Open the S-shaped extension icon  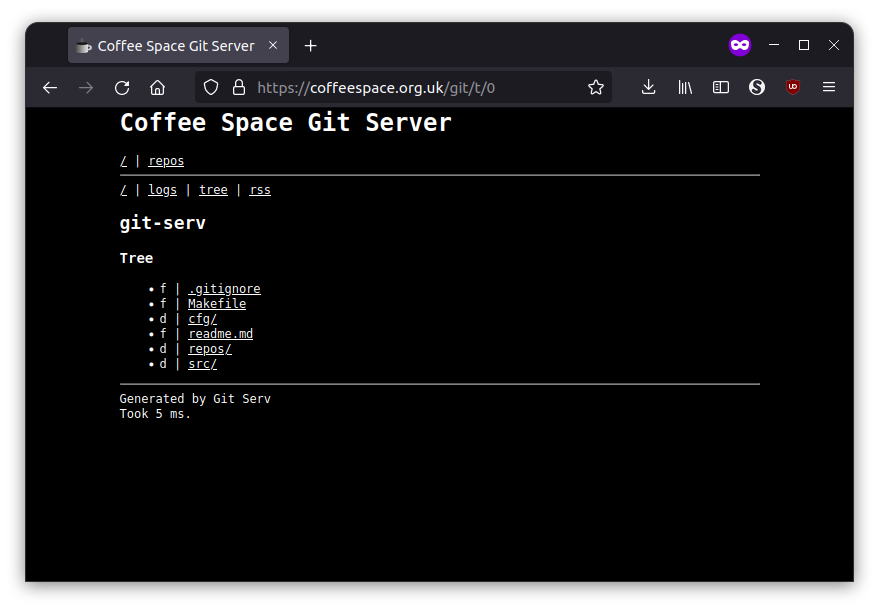coord(757,87)
